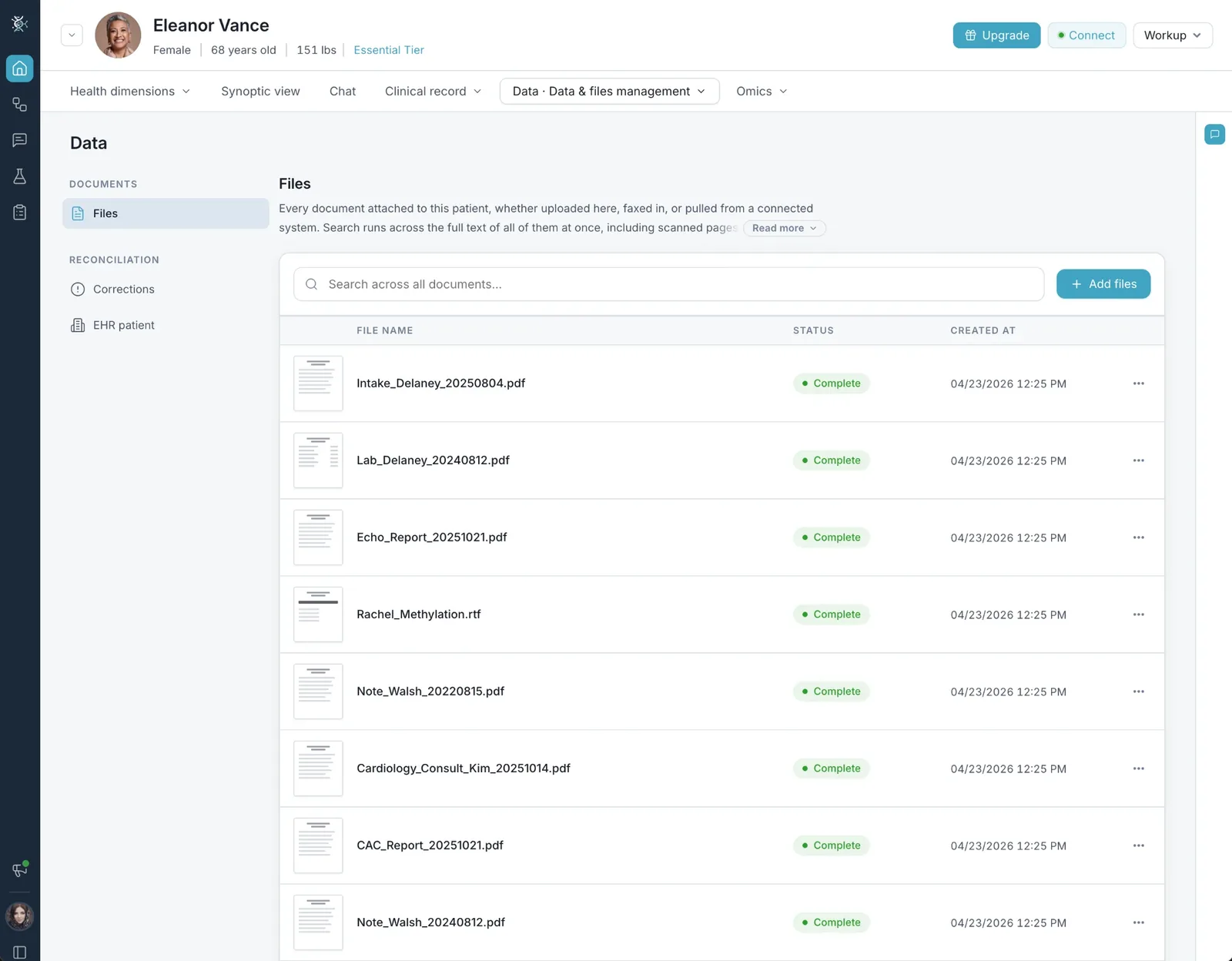
Task: Open the messages icon in left sidebar
Action: pos(20,140)
